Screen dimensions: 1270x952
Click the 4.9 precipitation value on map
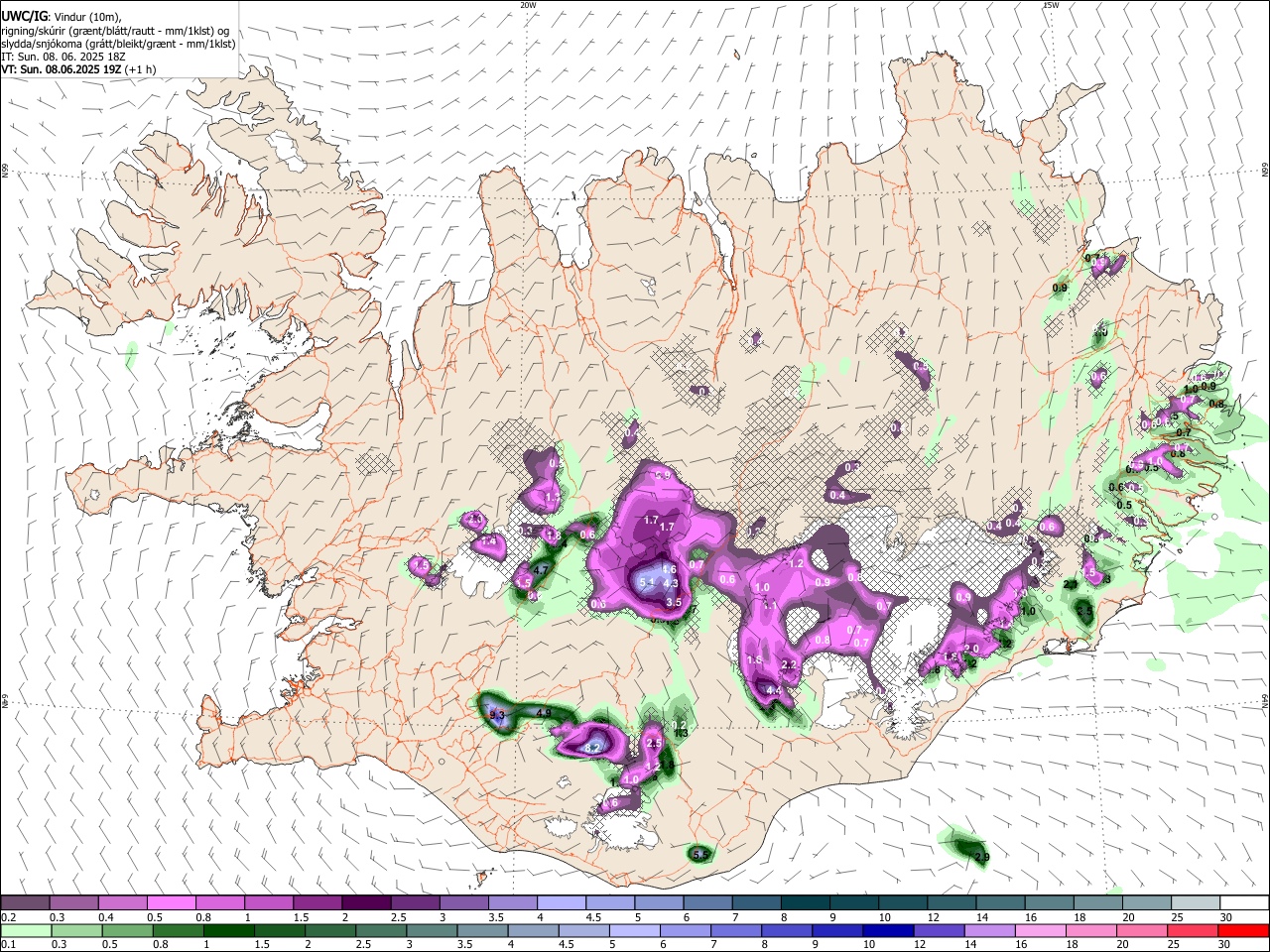(544, 713)
